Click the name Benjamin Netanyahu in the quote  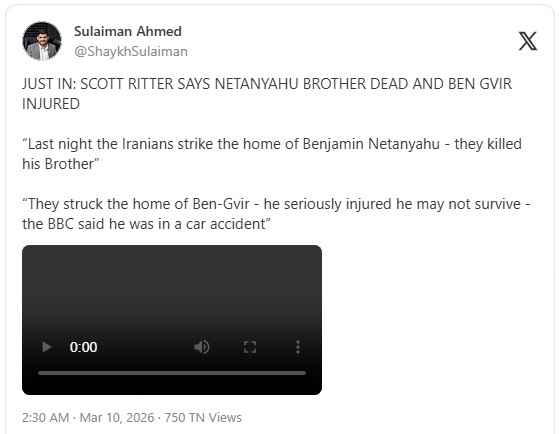[371, 144]
